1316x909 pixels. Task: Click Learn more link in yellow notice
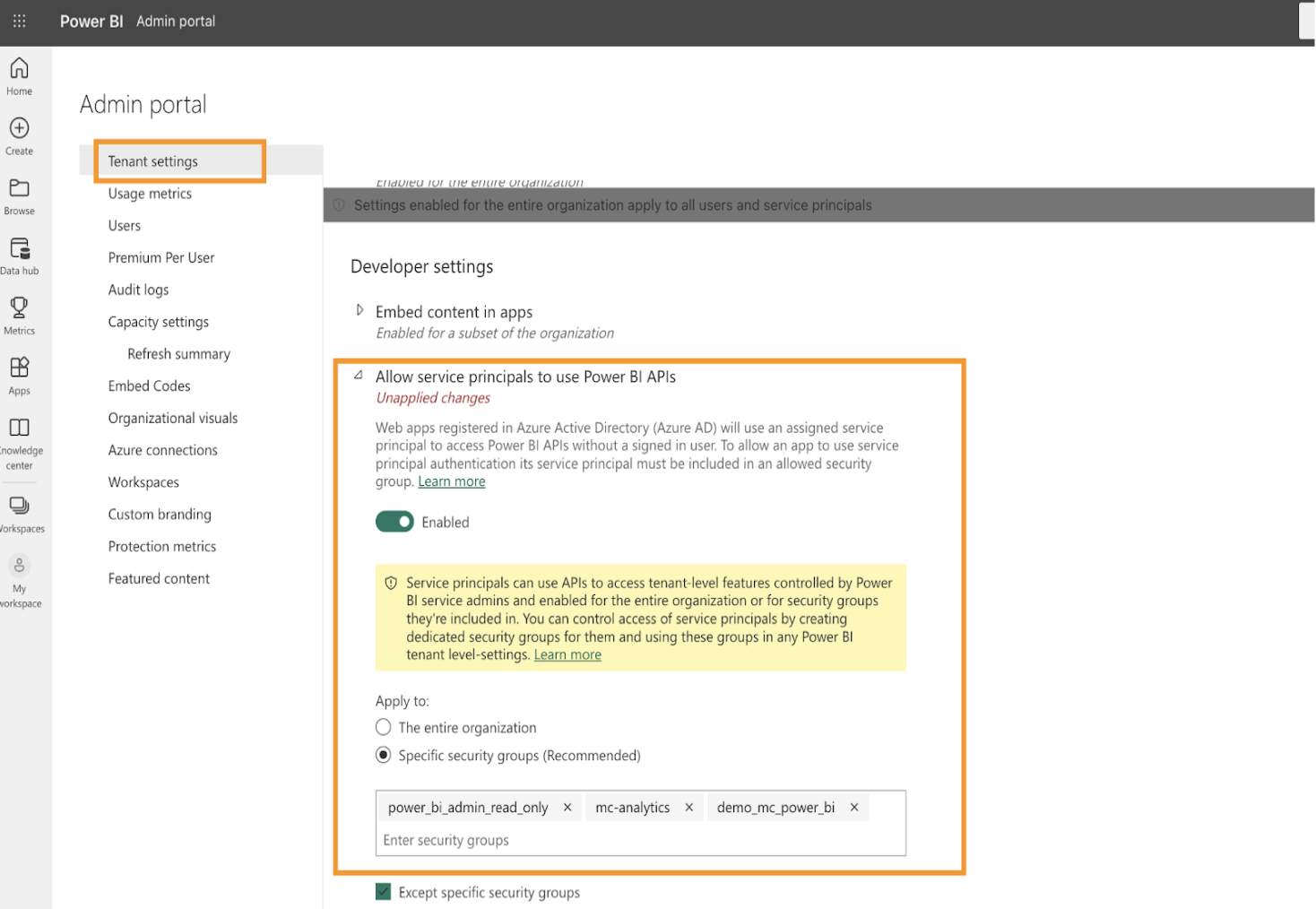pyautogui.click(x=567, y=655)
